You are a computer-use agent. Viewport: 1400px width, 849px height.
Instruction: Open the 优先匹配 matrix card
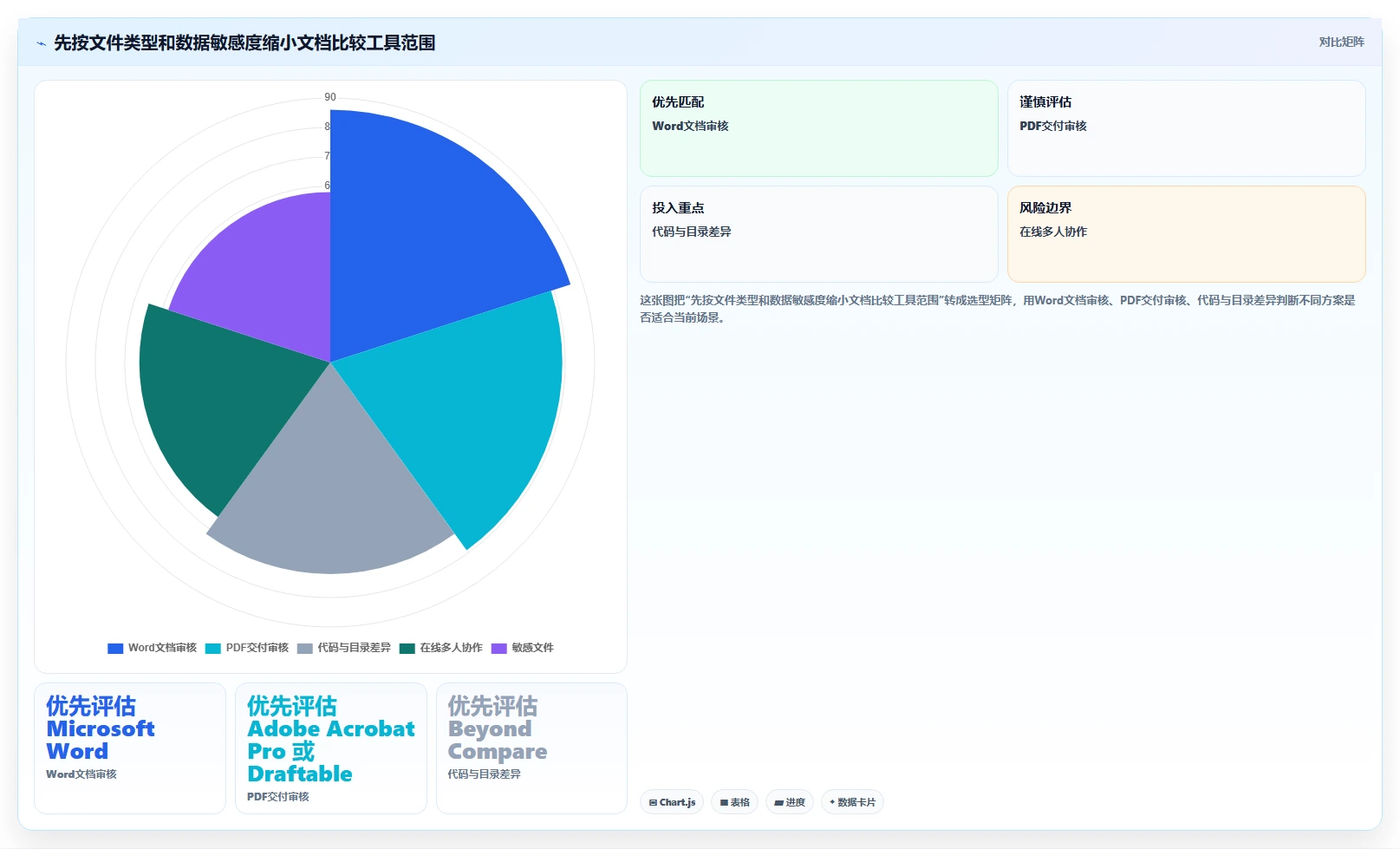click(819, 128)
